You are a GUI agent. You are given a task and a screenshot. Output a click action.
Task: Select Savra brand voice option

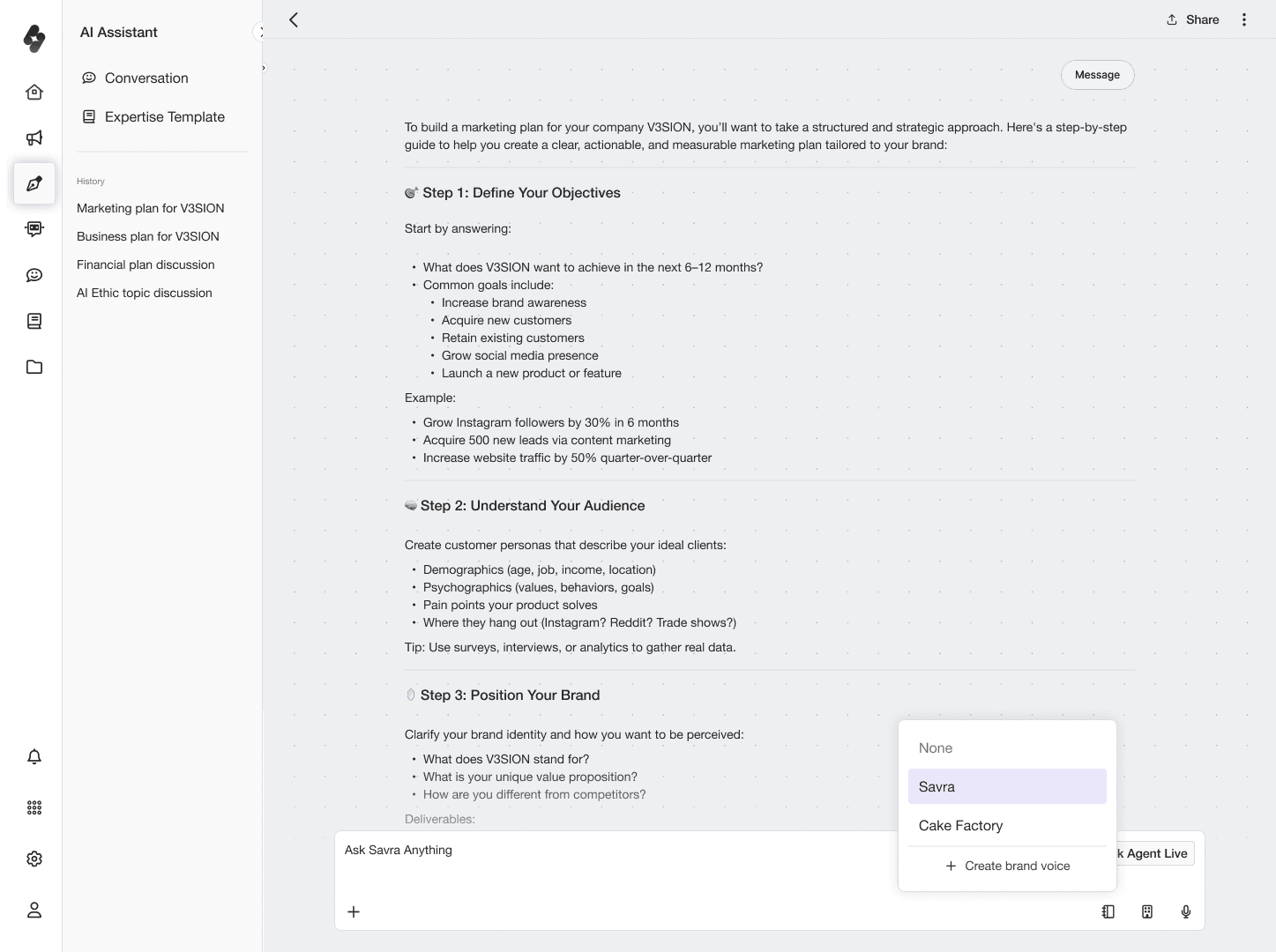[x=1007, y=786]
